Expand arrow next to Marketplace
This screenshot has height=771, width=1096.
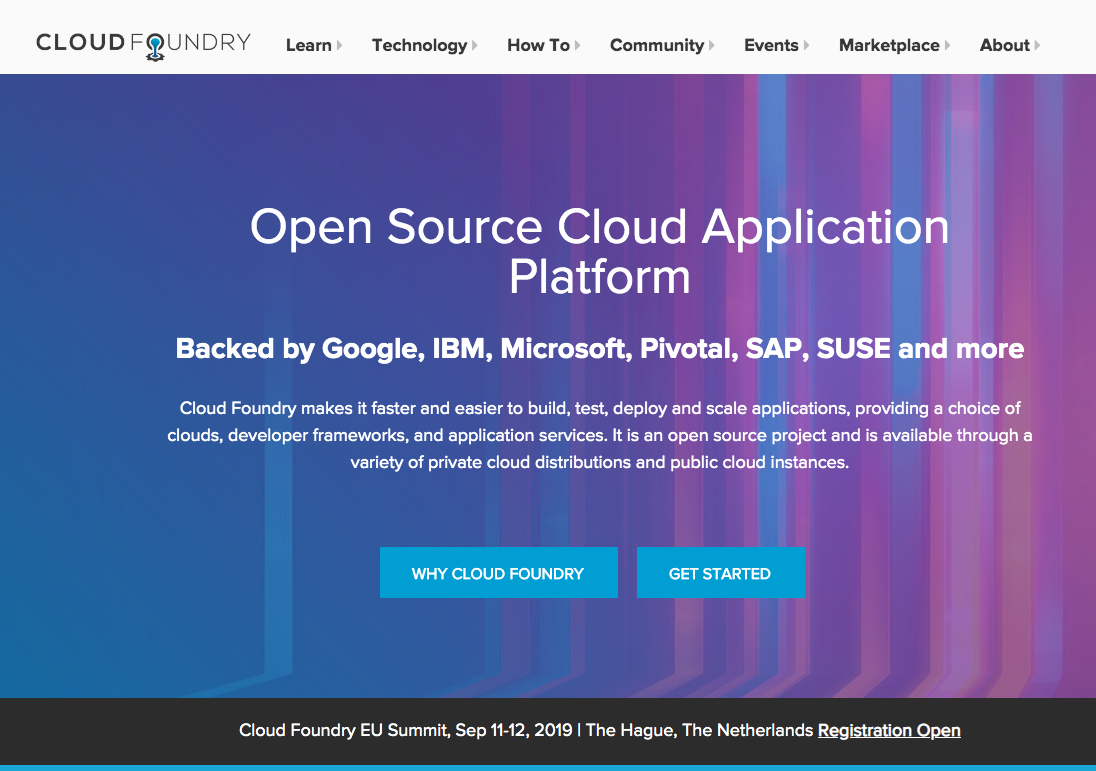pyautogui.click(x=947, y=45)
